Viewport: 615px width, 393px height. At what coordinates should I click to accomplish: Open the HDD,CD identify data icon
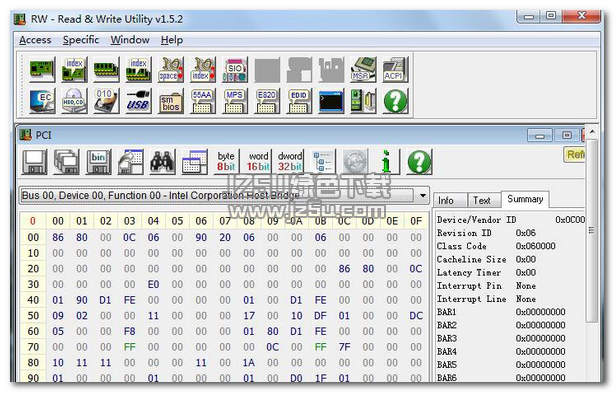tap(74, 101)
